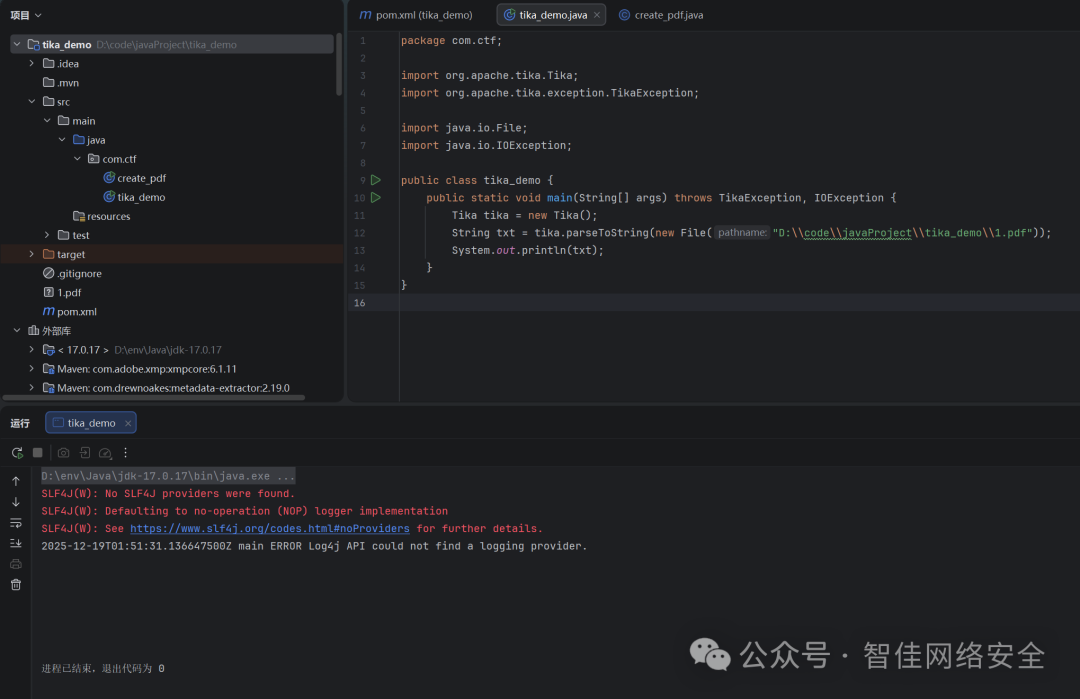This screenshot has height=699, width=1080.
Task: Clear console output with trash icon
Action: click(x=16, y=584)
